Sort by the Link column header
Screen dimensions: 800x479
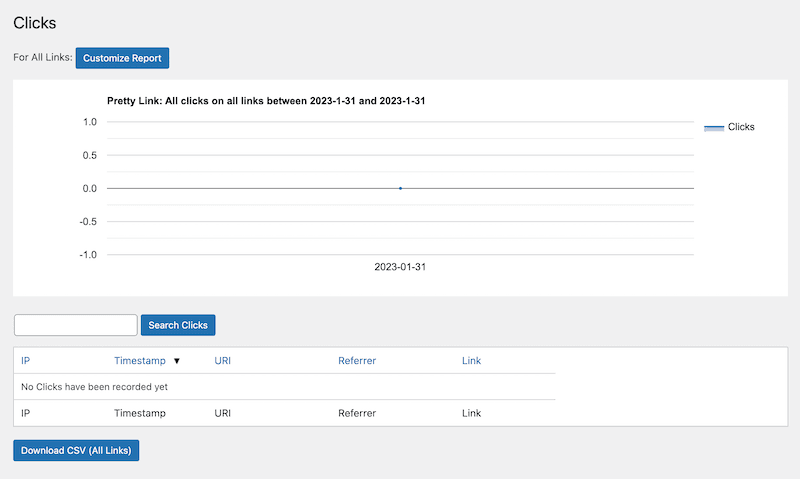click(x=471, y=361)
